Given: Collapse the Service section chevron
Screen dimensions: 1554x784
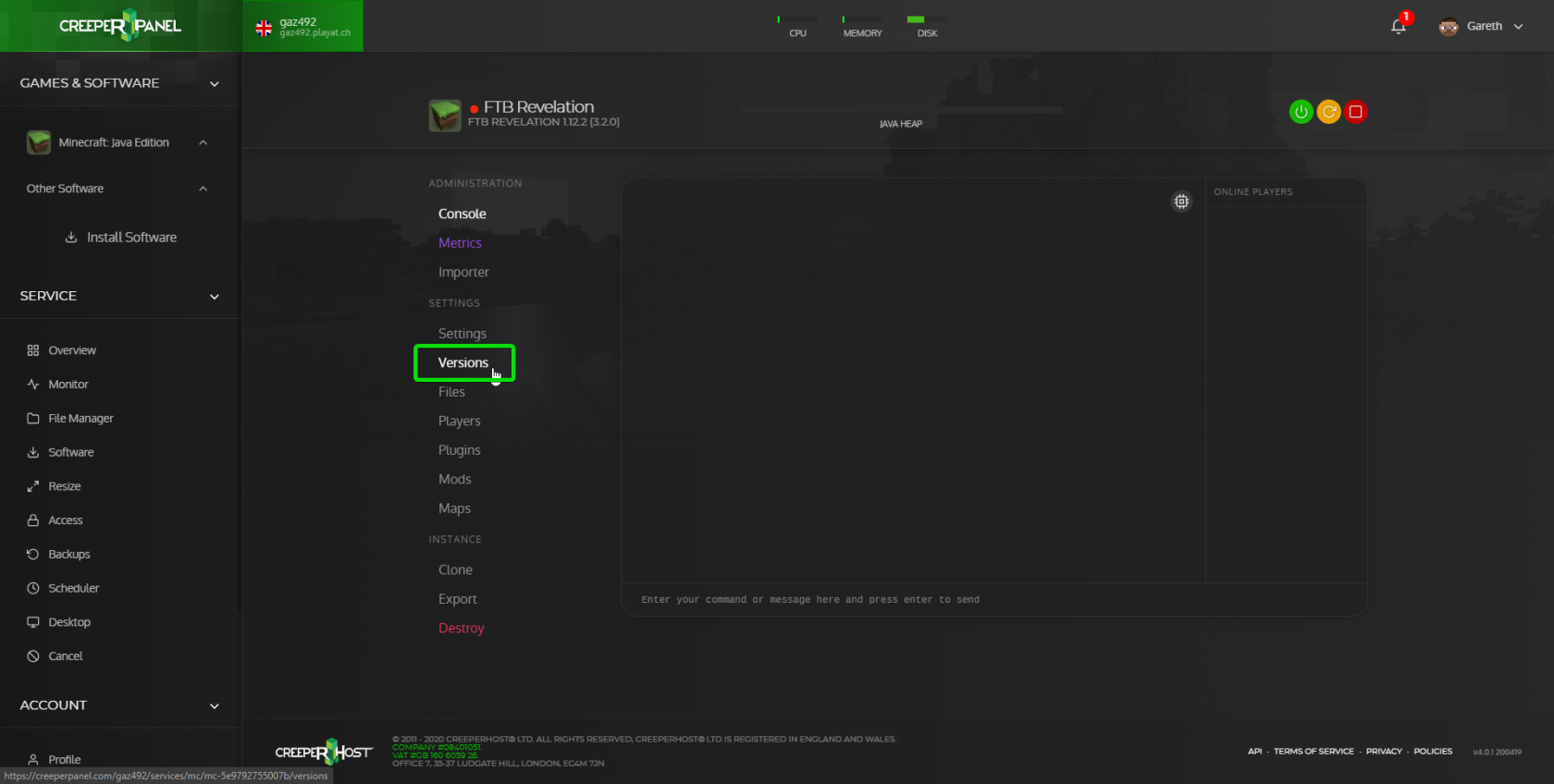Looking at the screenshot, I should click(x=215, y=297).
